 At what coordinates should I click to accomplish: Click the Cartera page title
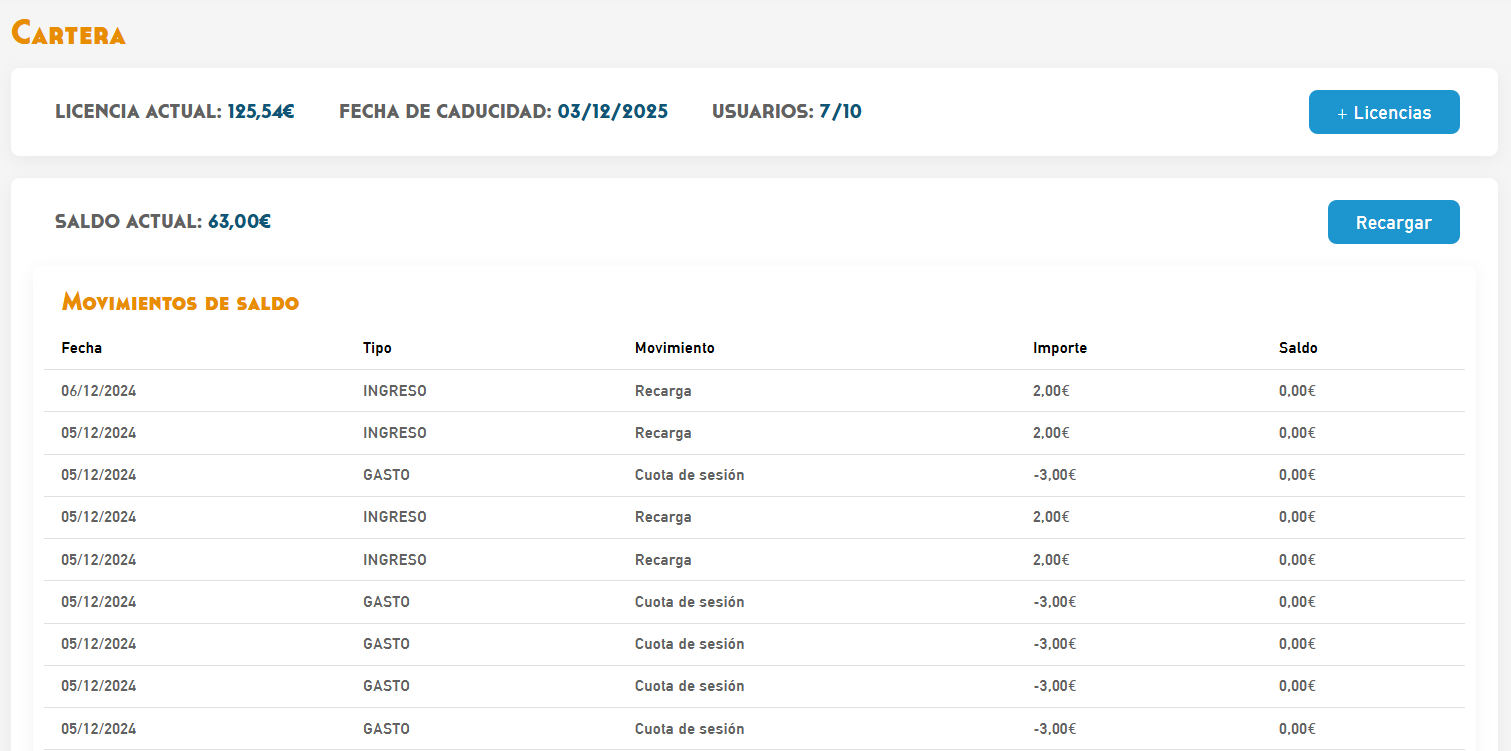68,33
